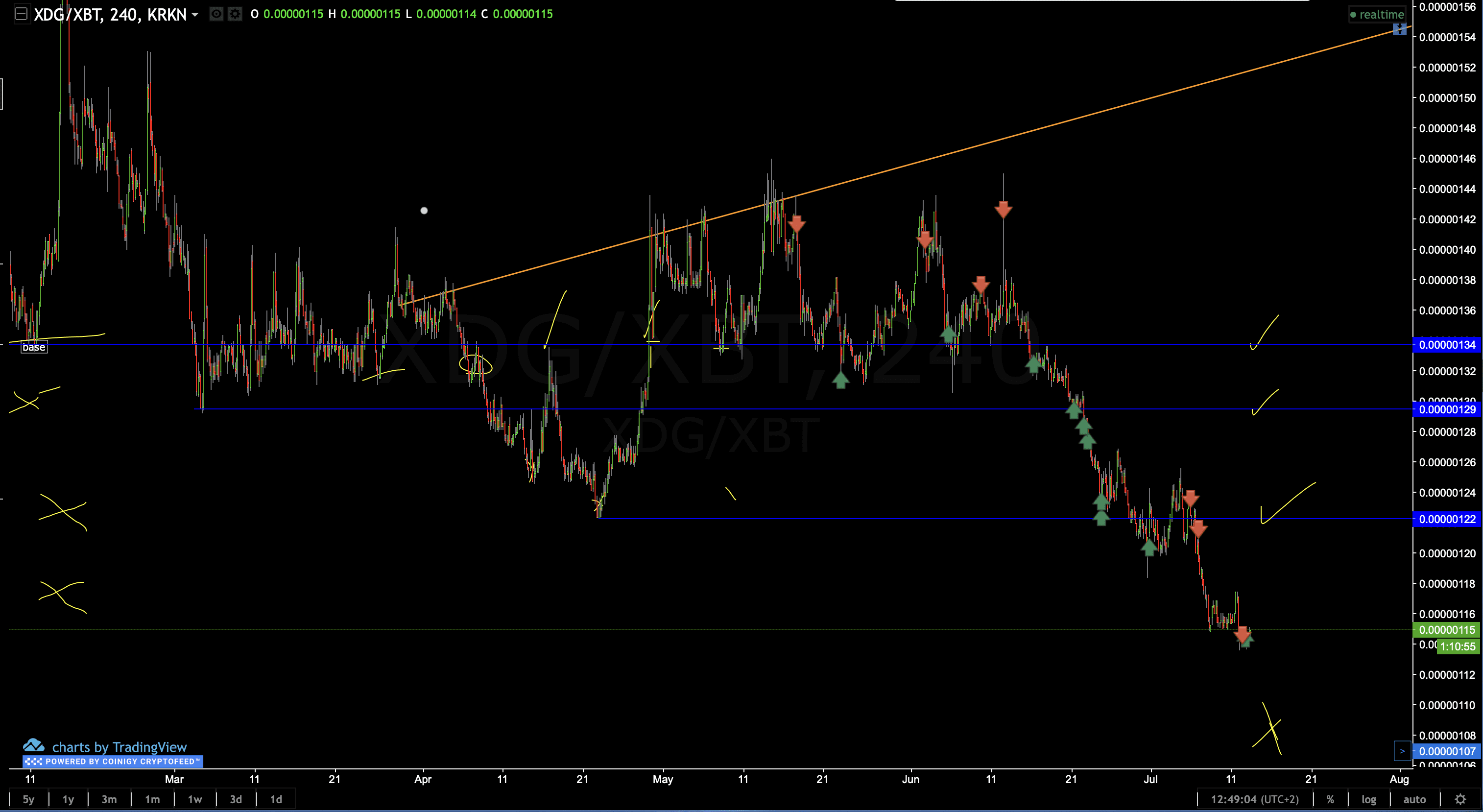Click the Mar label on the time axis

pyautogui.click(x=174, y=779)
